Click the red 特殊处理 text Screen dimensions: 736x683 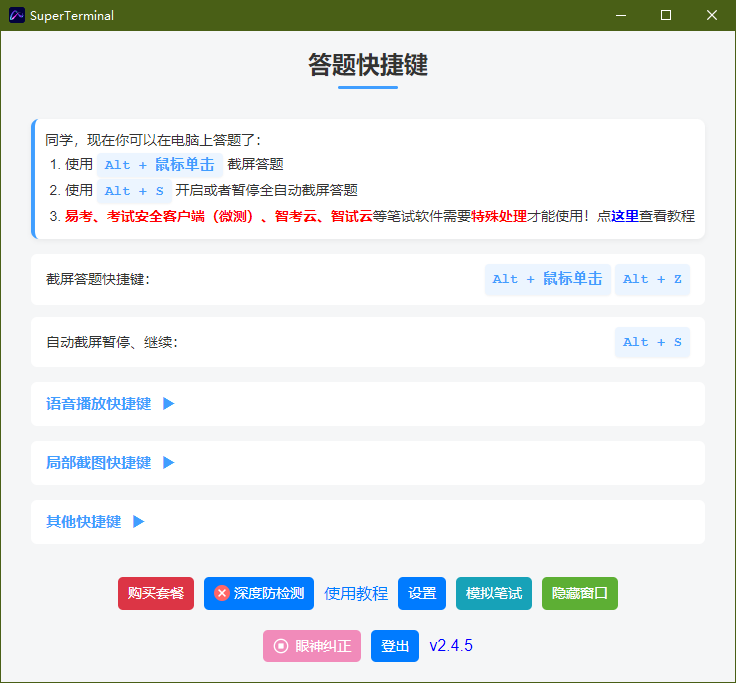click(x=499, y=216)
